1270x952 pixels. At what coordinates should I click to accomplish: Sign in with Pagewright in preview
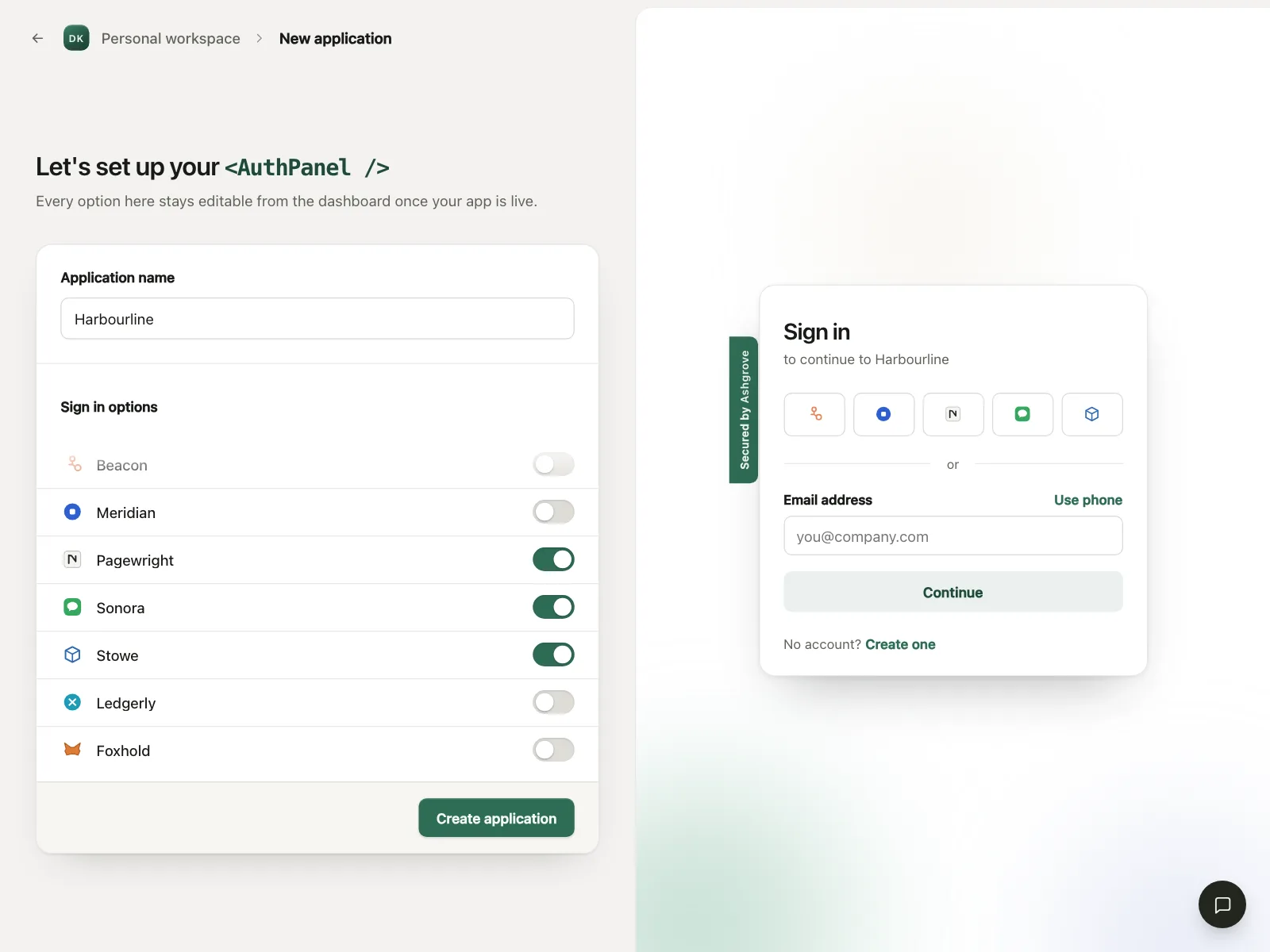[953, 414]
